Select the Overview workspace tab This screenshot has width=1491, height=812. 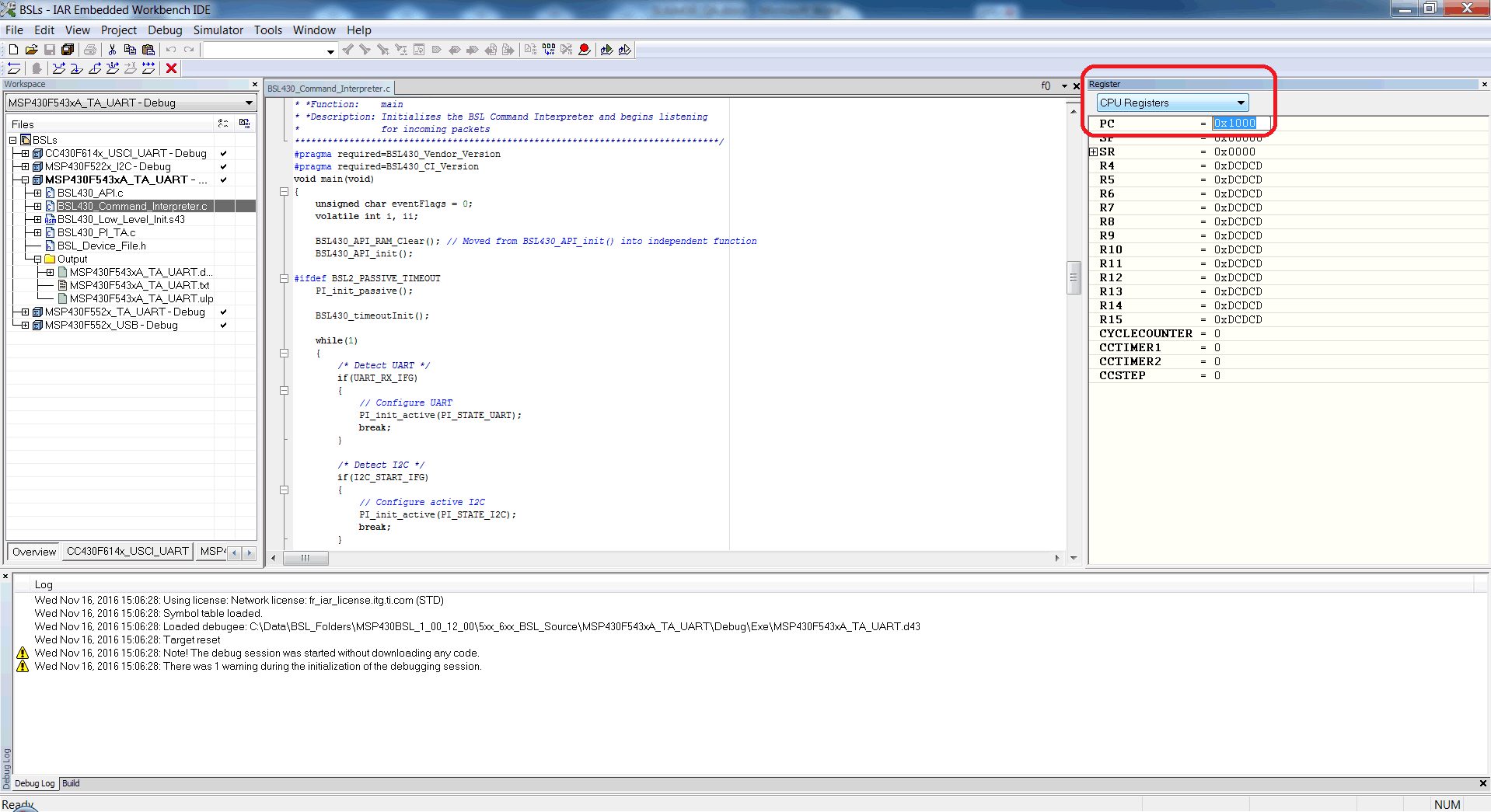pyautogui.click(x=34, y=552)
